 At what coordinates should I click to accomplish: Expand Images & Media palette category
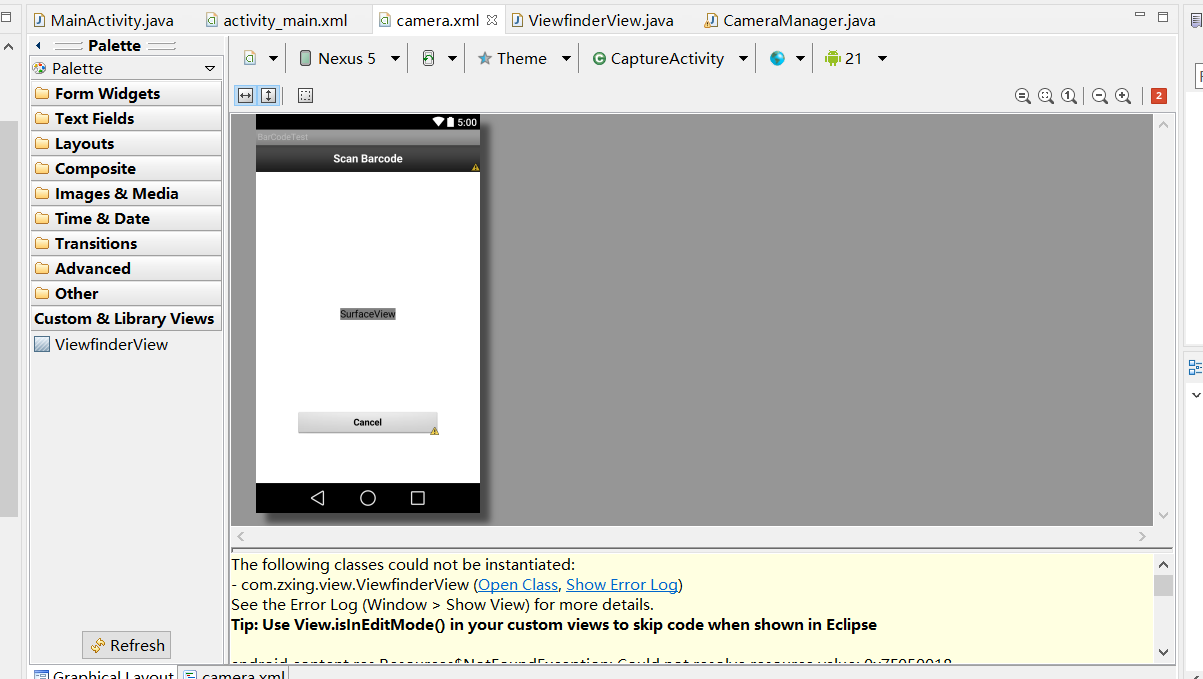pos(126,193)
